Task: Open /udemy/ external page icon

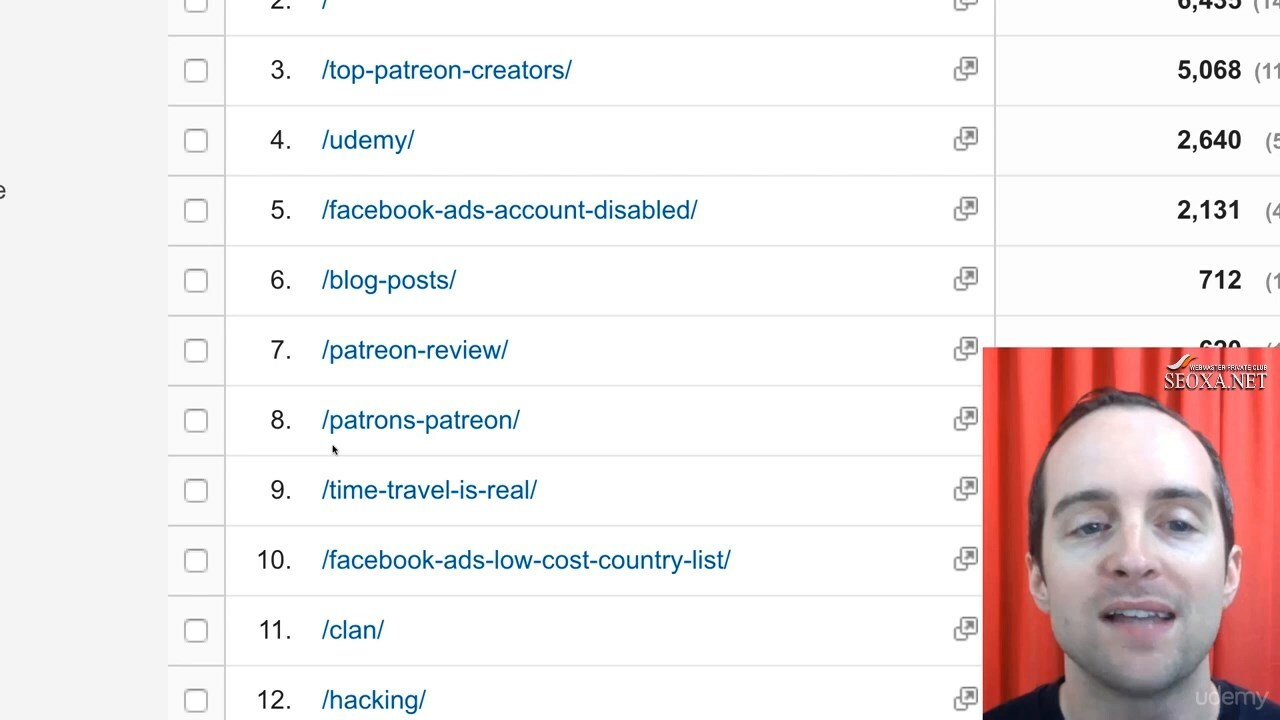Action: pyautogui.click(x=965, y=139)
